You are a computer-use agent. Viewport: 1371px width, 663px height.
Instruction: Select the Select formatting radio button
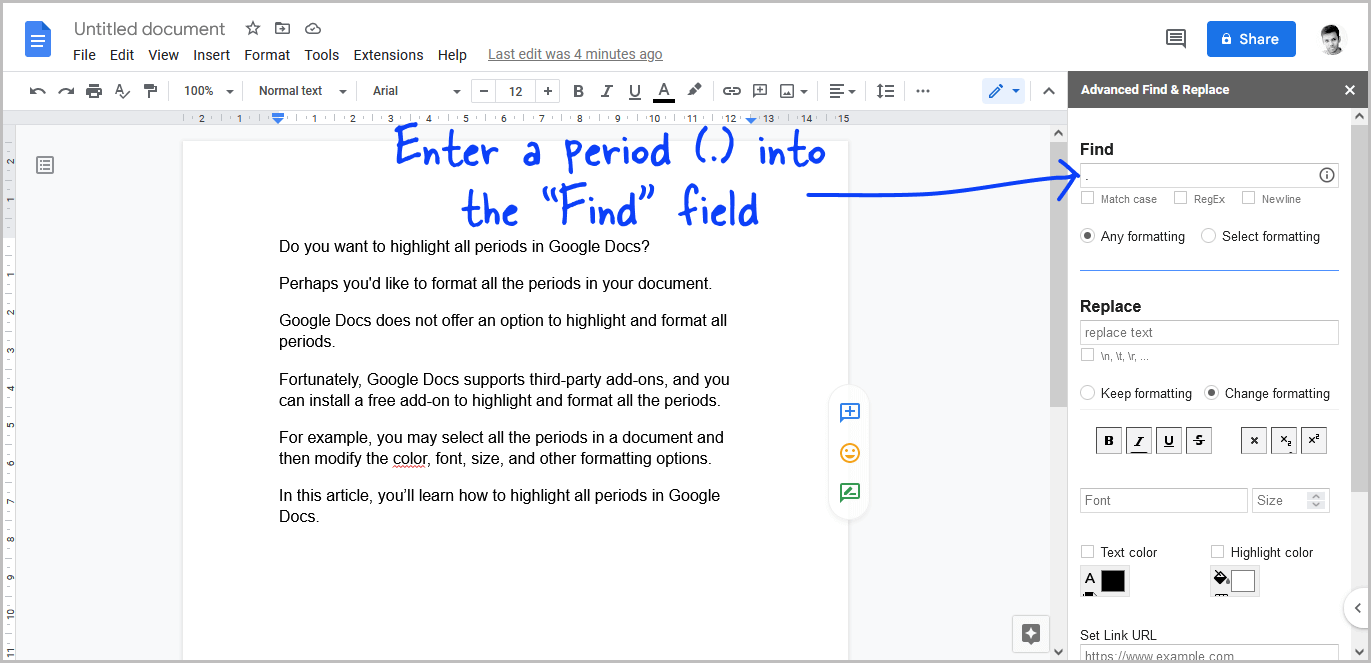point(1208,235)
